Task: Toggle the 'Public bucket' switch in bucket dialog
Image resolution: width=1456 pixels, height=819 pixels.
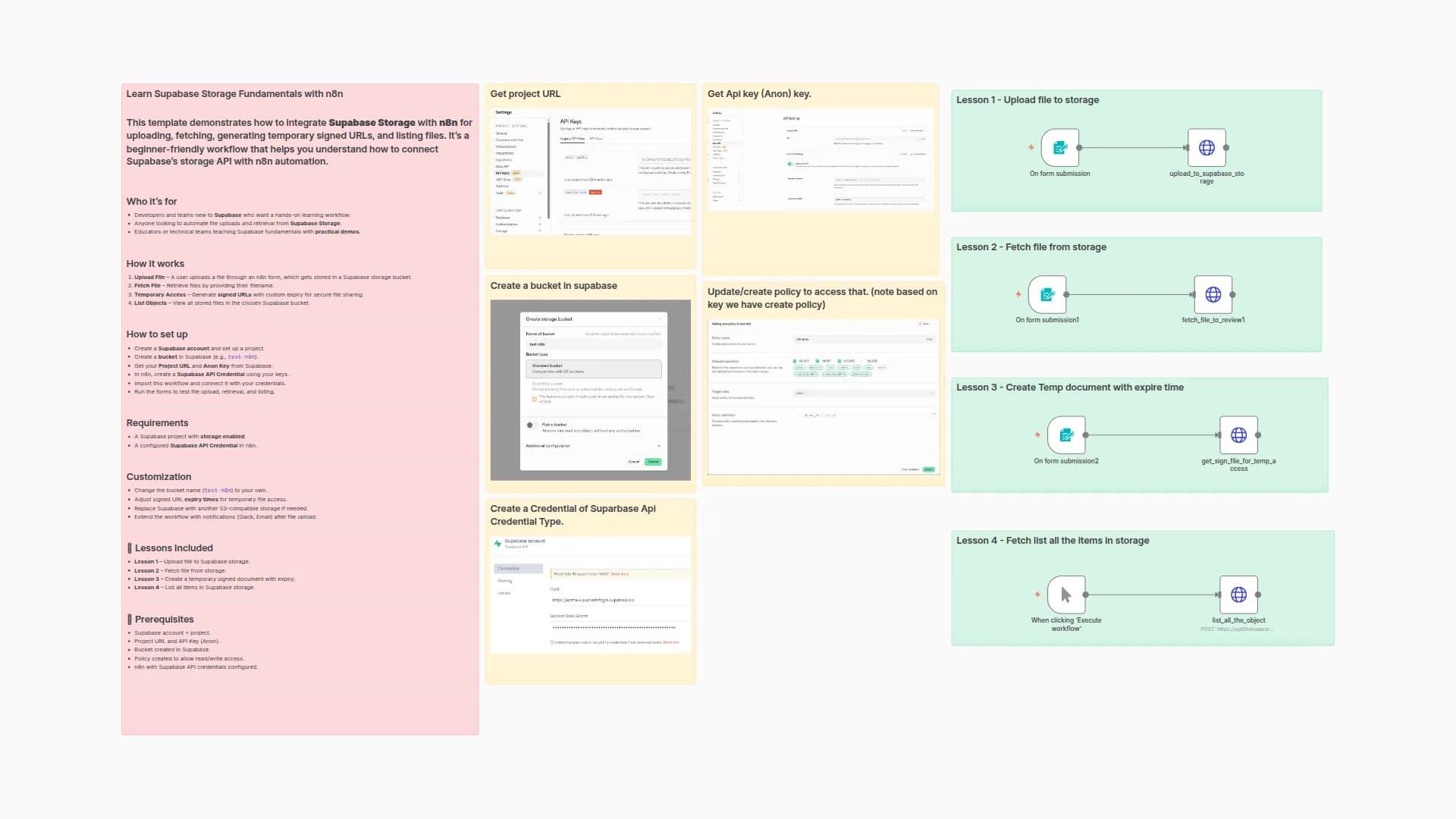Action: (531, 425)
